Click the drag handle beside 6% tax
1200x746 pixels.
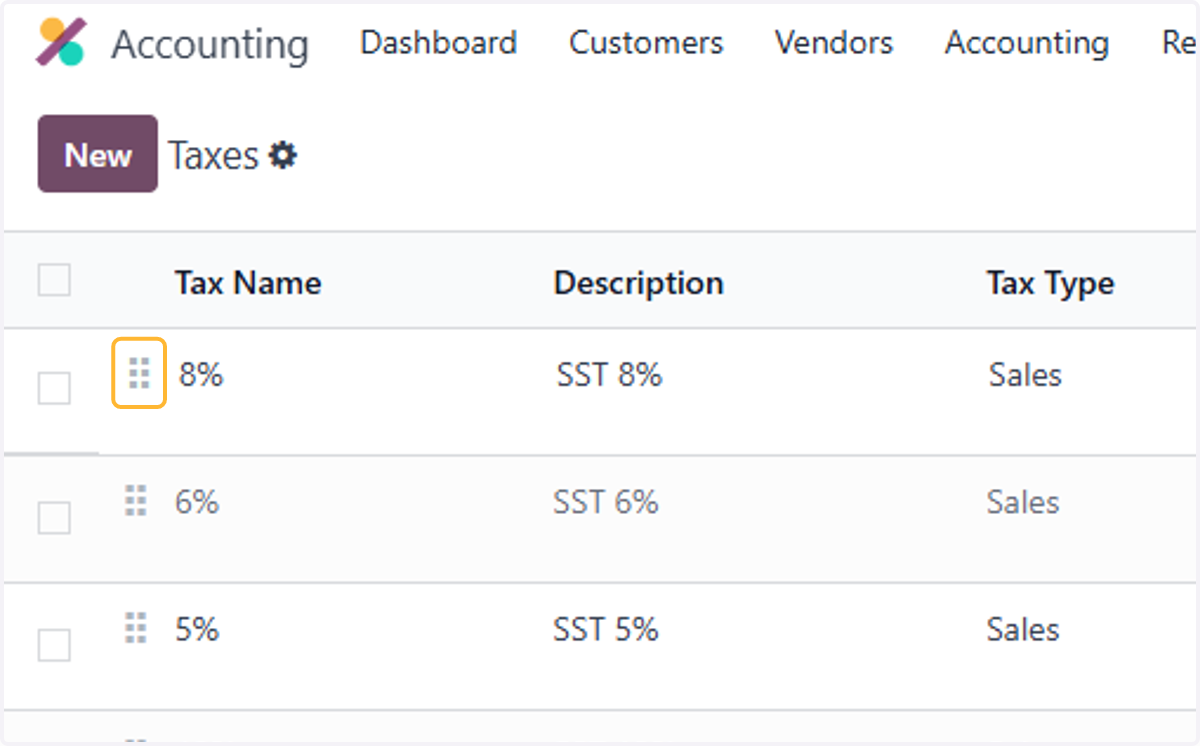(x=136, y=500)
